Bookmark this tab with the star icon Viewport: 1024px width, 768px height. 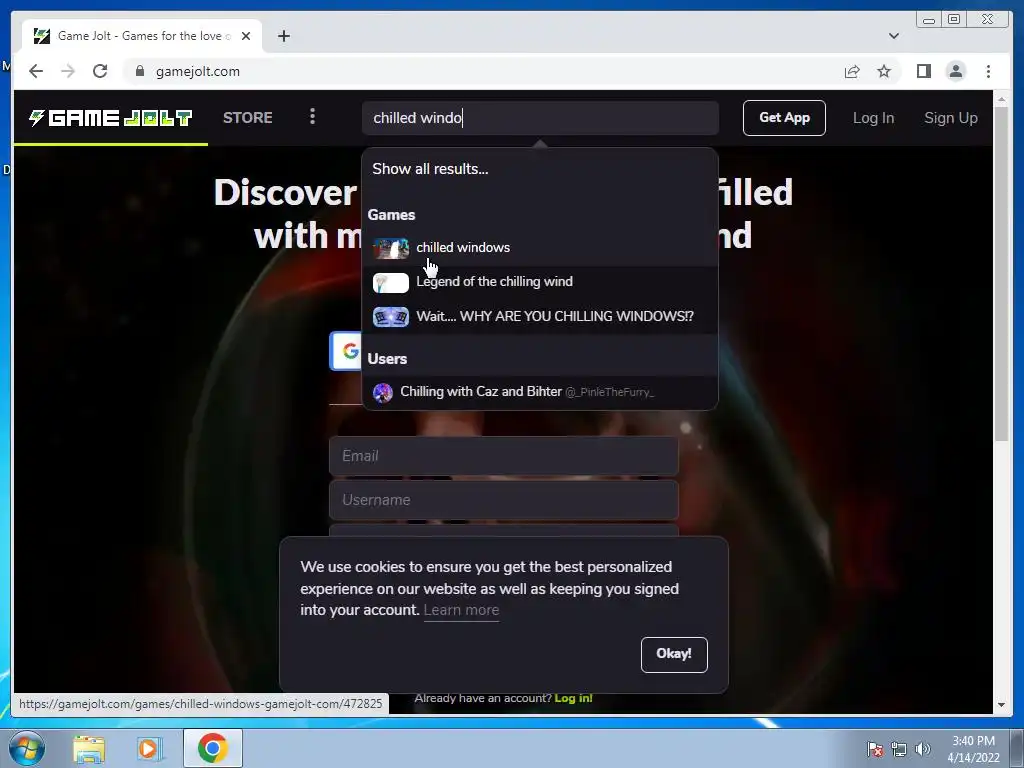884,71
